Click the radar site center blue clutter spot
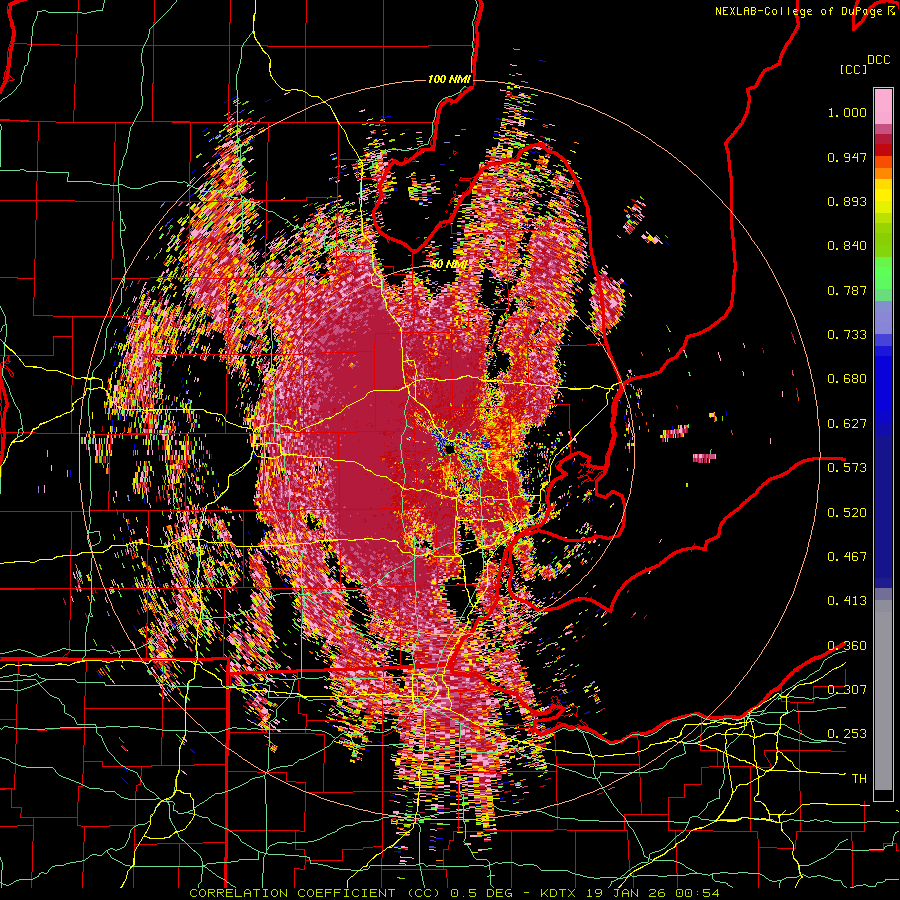 coord(449,449)
